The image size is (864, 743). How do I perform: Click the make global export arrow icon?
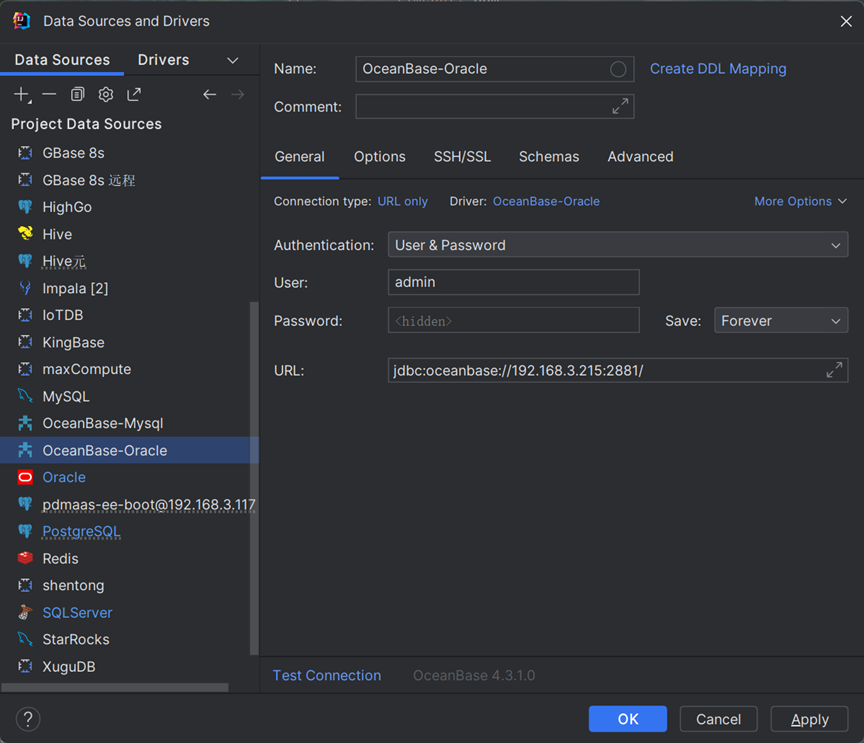click(134, 94)
